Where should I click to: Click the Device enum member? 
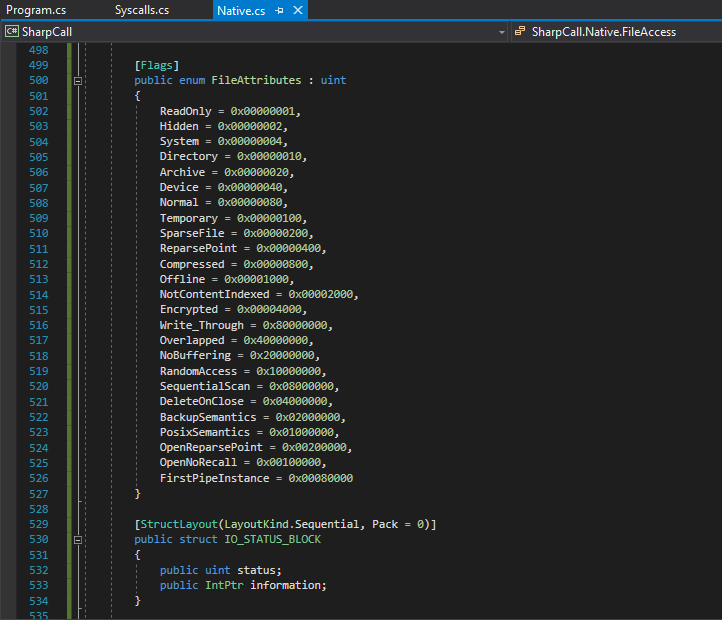click(x=179, y=187)
